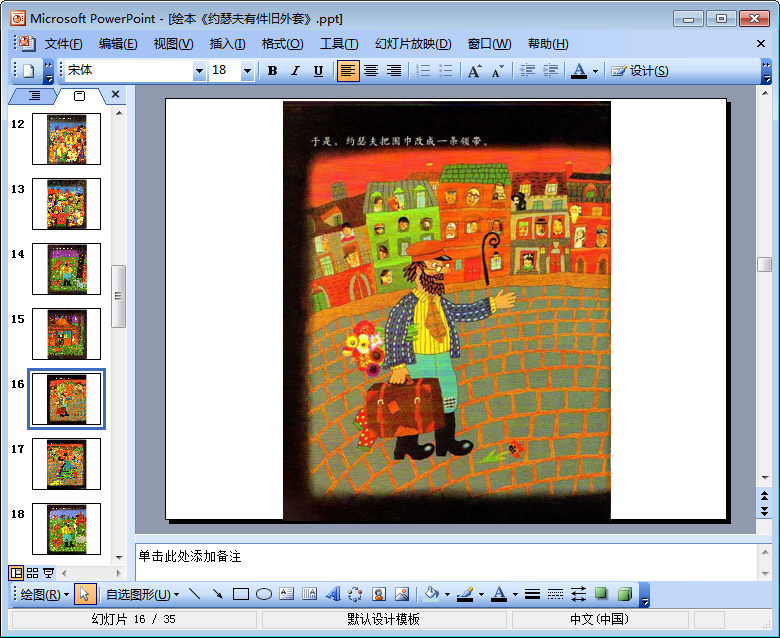The height and width of the screenshot is (638, 780).
Task: Open the 帮助(H) menu
Action: tap(548, 44)
